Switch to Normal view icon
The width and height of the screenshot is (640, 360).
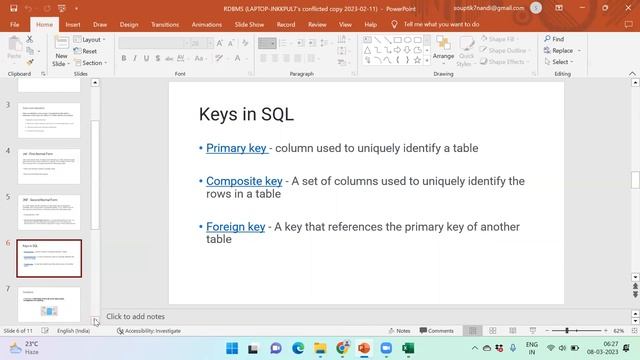472,331
